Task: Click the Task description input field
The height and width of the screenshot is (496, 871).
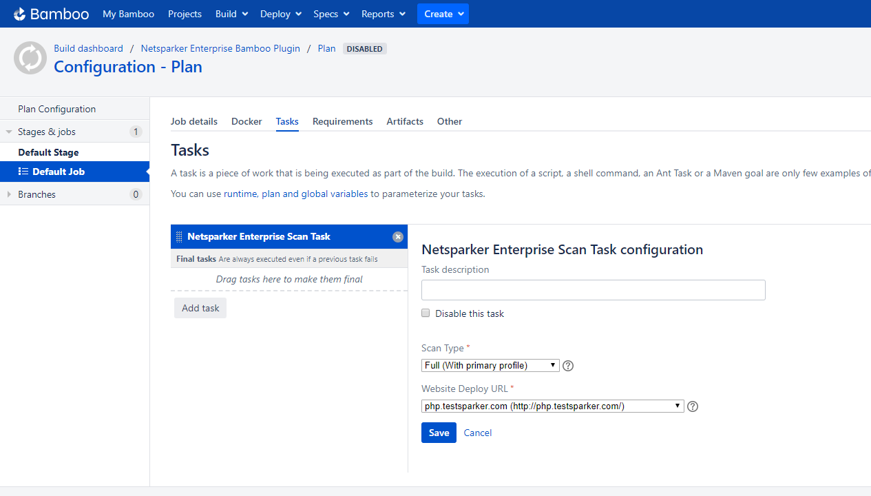Action: 593,290
